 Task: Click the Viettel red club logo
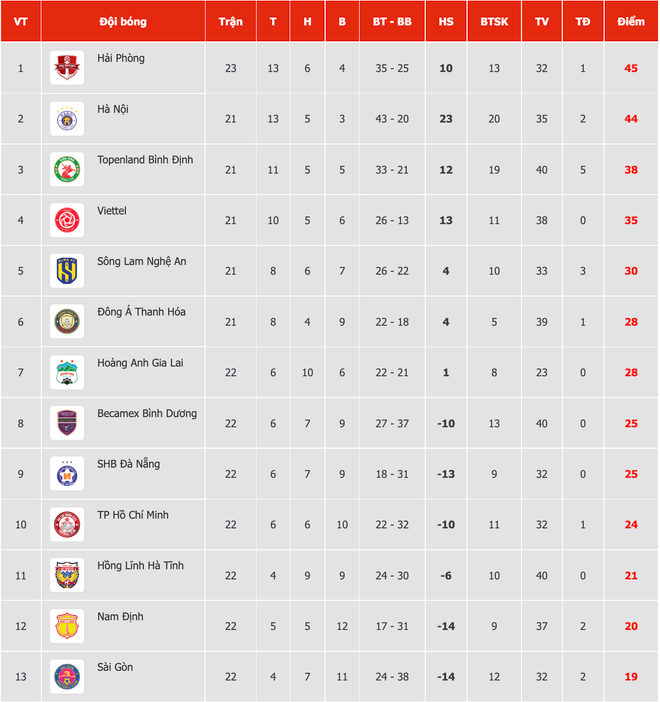pos(68,220)
